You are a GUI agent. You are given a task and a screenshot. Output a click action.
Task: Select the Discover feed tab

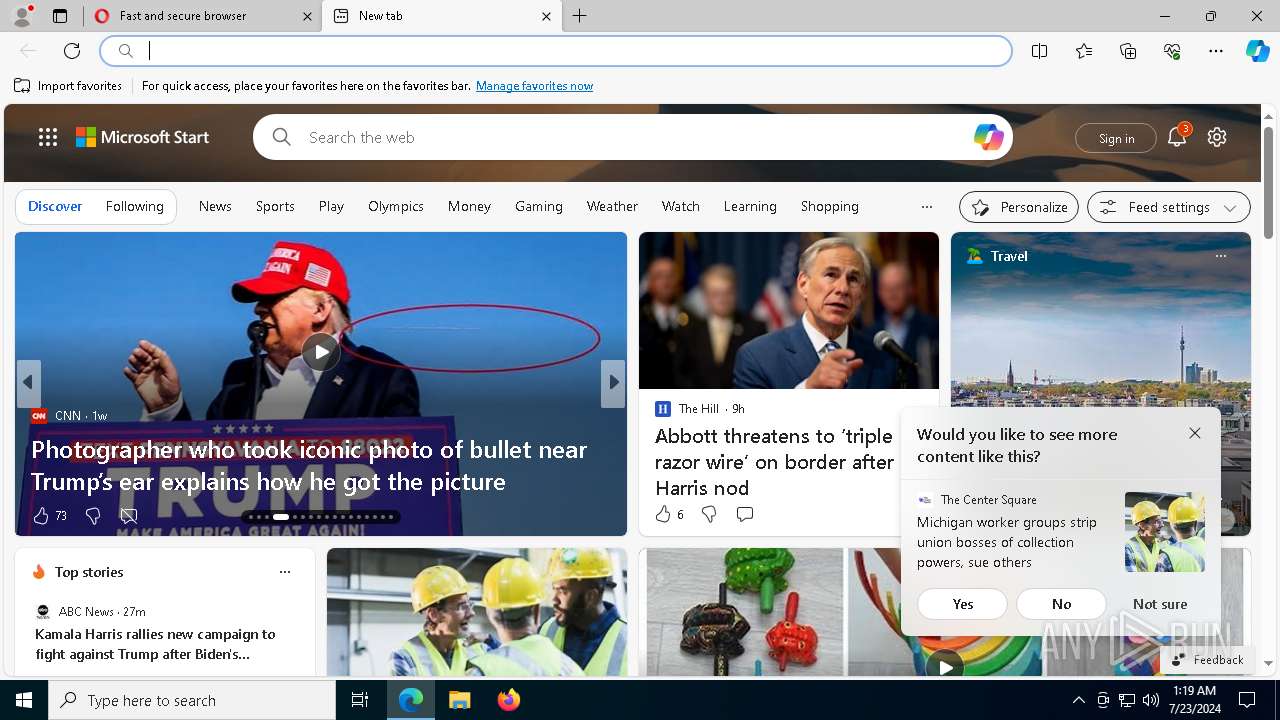[55, 206]
